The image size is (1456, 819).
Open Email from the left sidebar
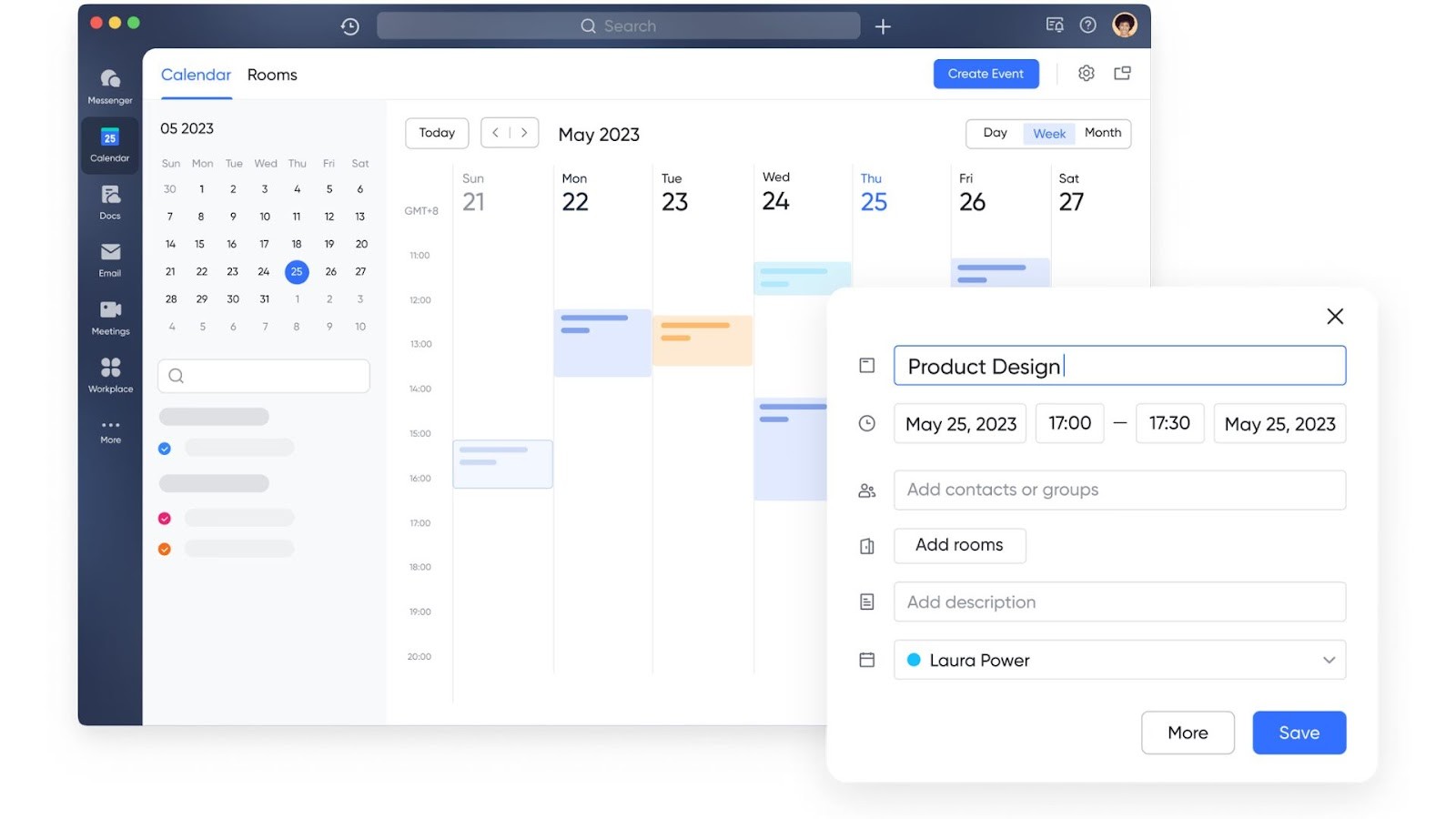click(x=109, y=258)
